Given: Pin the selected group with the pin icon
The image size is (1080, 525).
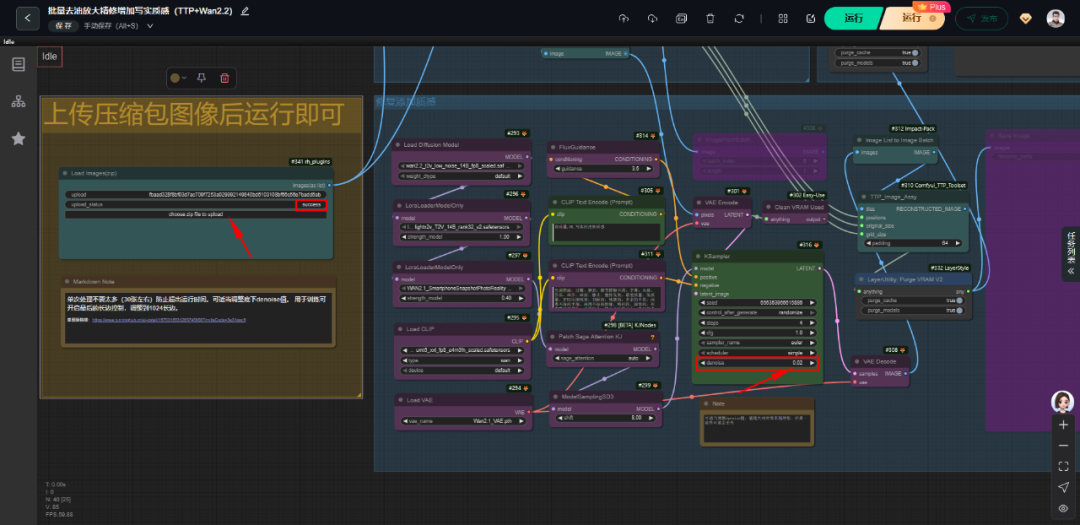Looking at the screenshot, I should 201,78.
